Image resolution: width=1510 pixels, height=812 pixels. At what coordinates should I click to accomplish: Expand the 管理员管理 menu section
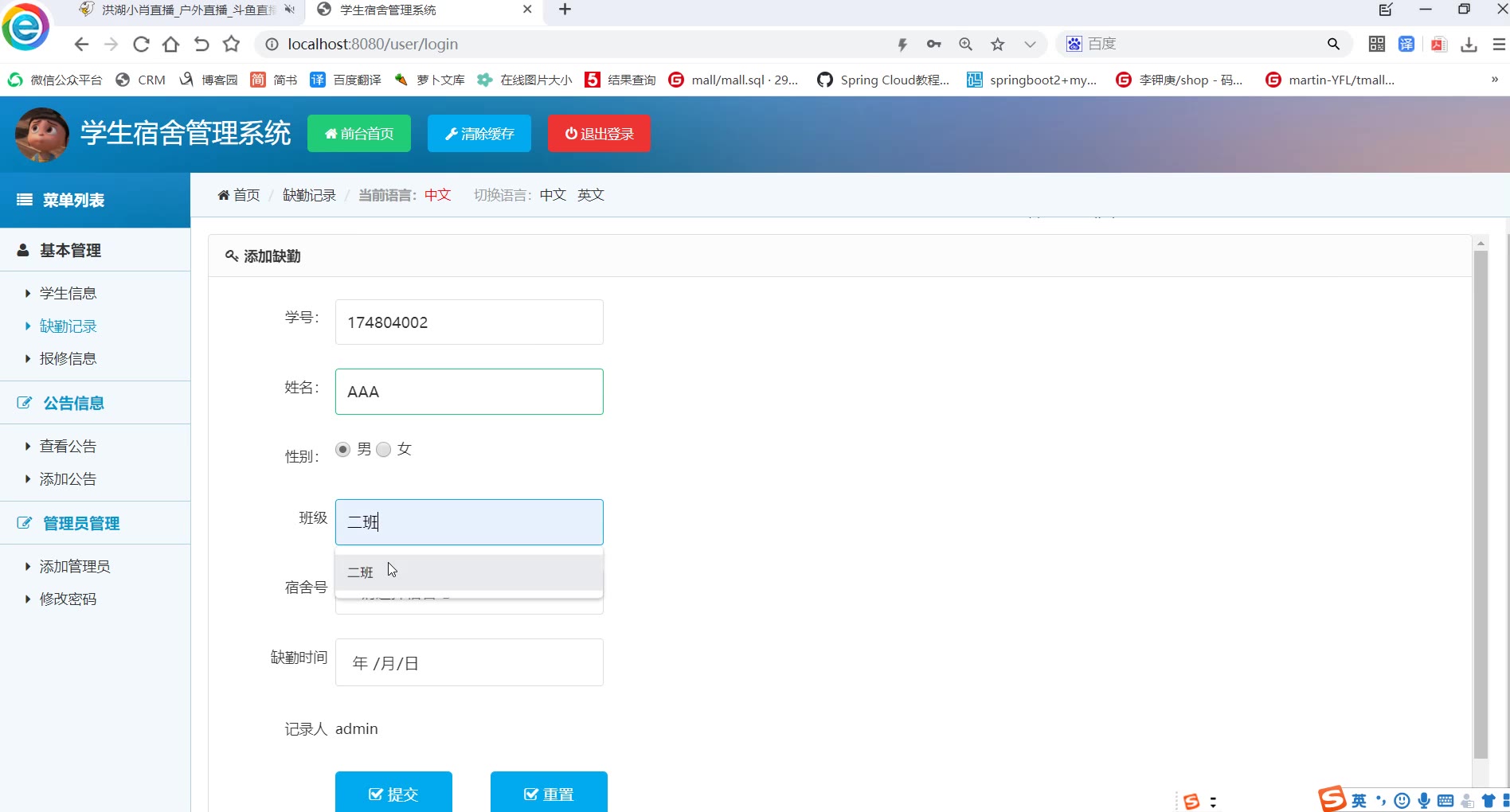(95, 523)
